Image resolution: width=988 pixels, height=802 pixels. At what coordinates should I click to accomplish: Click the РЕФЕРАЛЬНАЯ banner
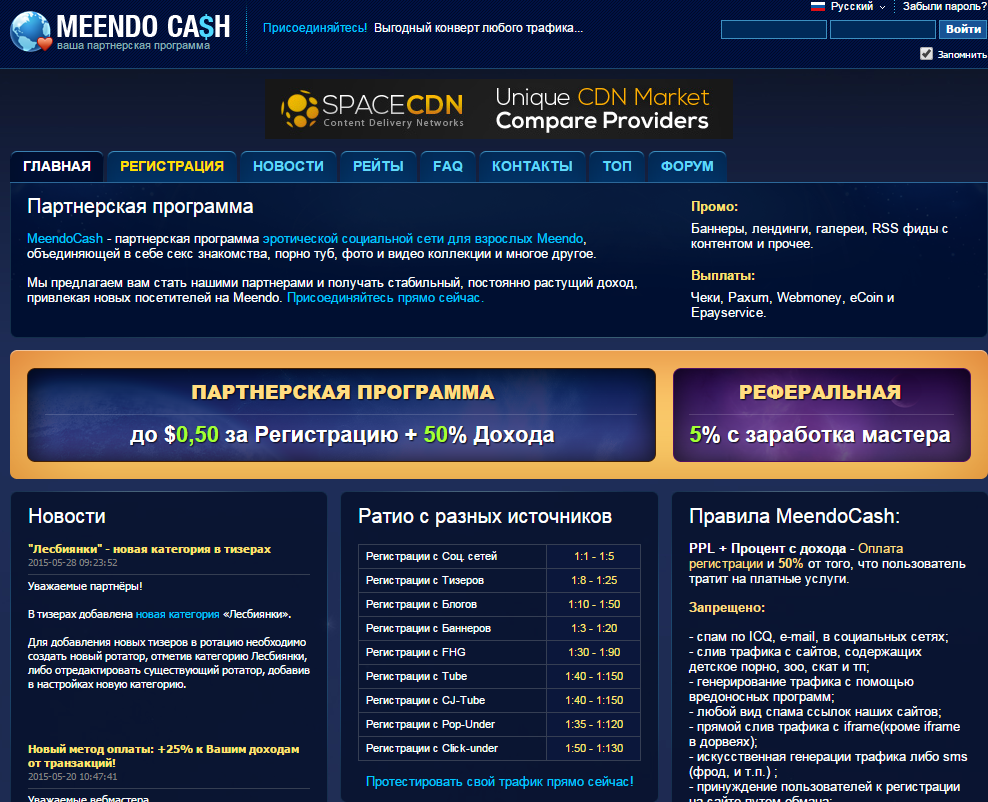[x=821, y=415]
